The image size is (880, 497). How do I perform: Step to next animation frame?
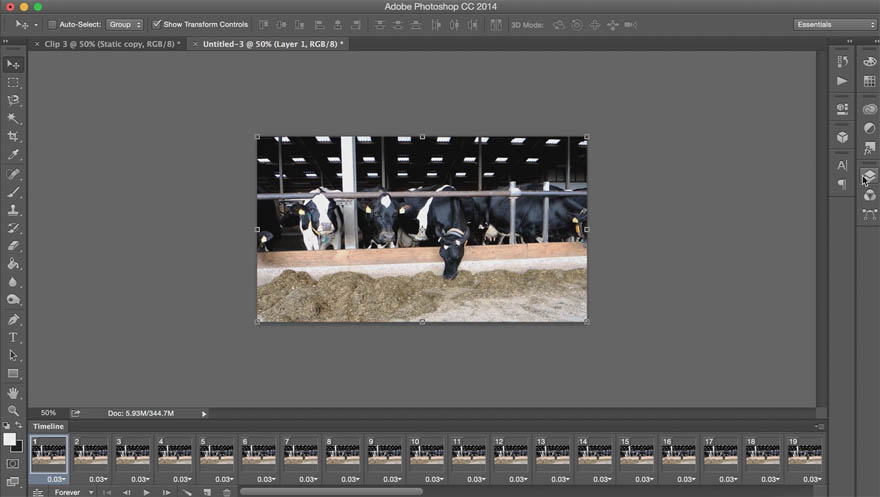click(x=167, y=493)
